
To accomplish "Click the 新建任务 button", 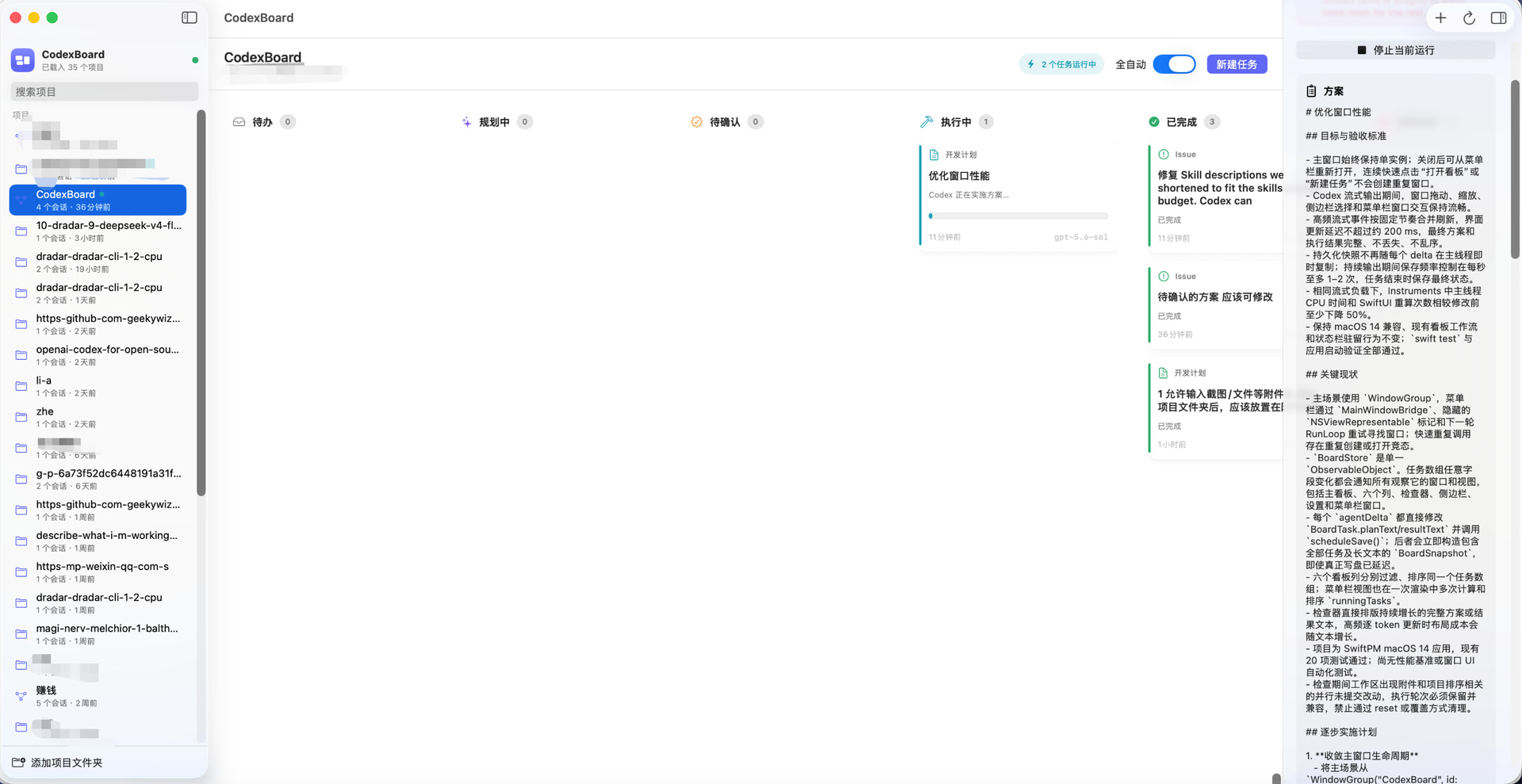I will (x=1237, y=64).
